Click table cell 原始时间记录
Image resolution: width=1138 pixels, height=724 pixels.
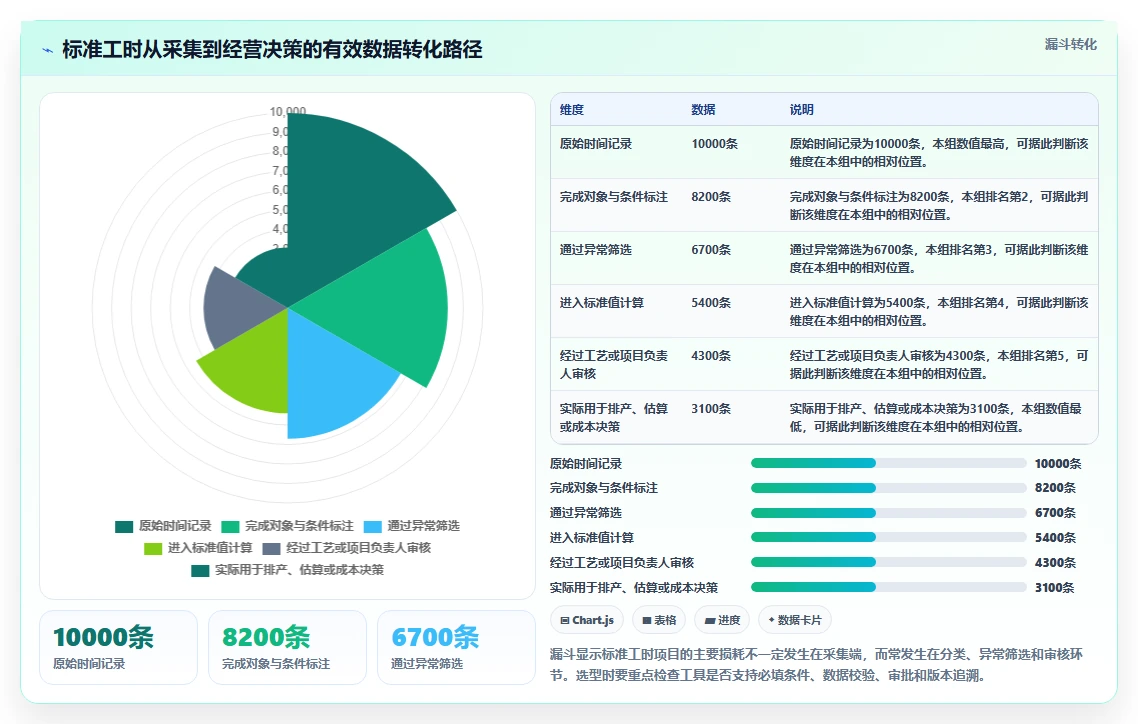click(596, 144)
